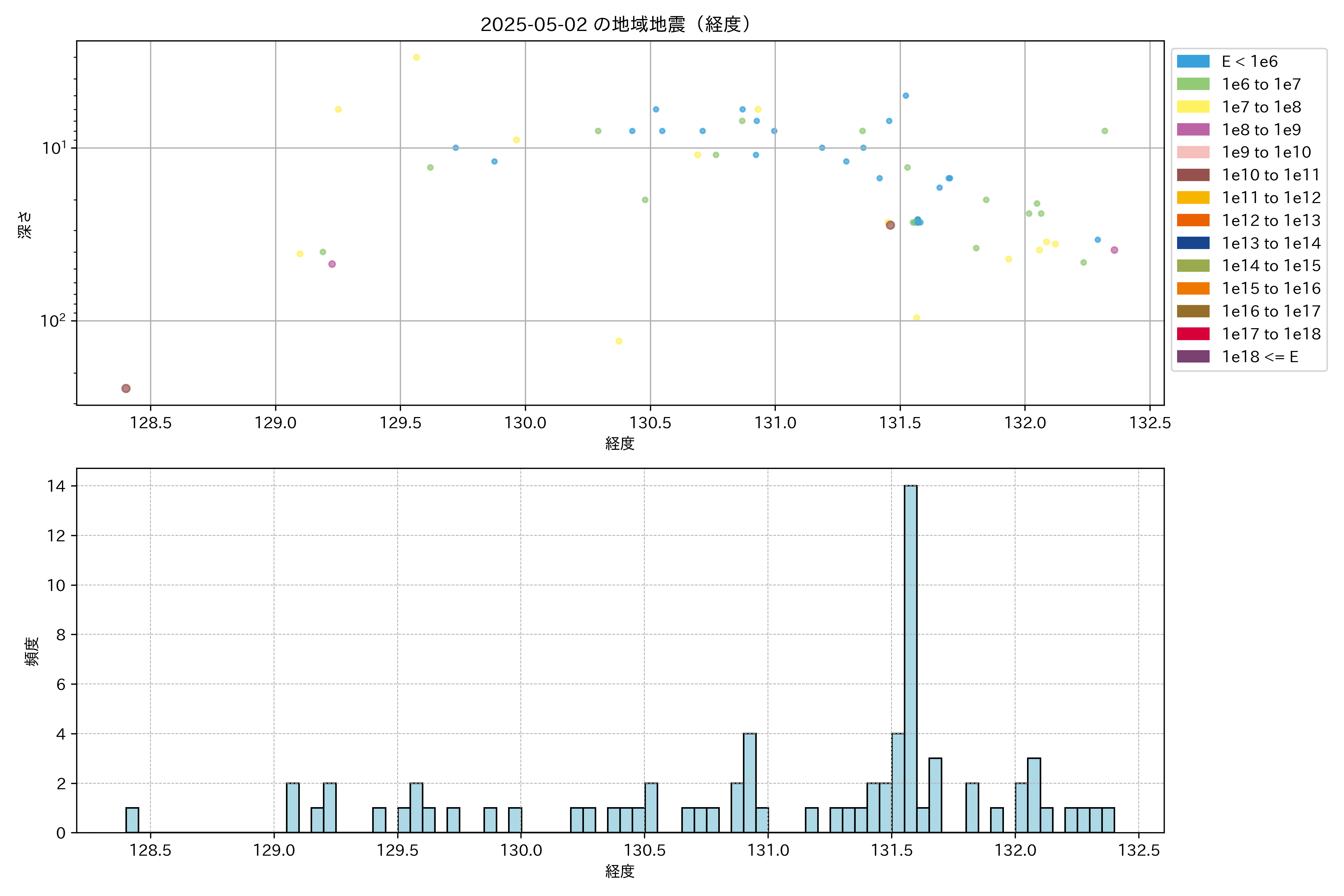Click the brown scatter point at bottom-left
The image size is (1344, 896).
126,389
